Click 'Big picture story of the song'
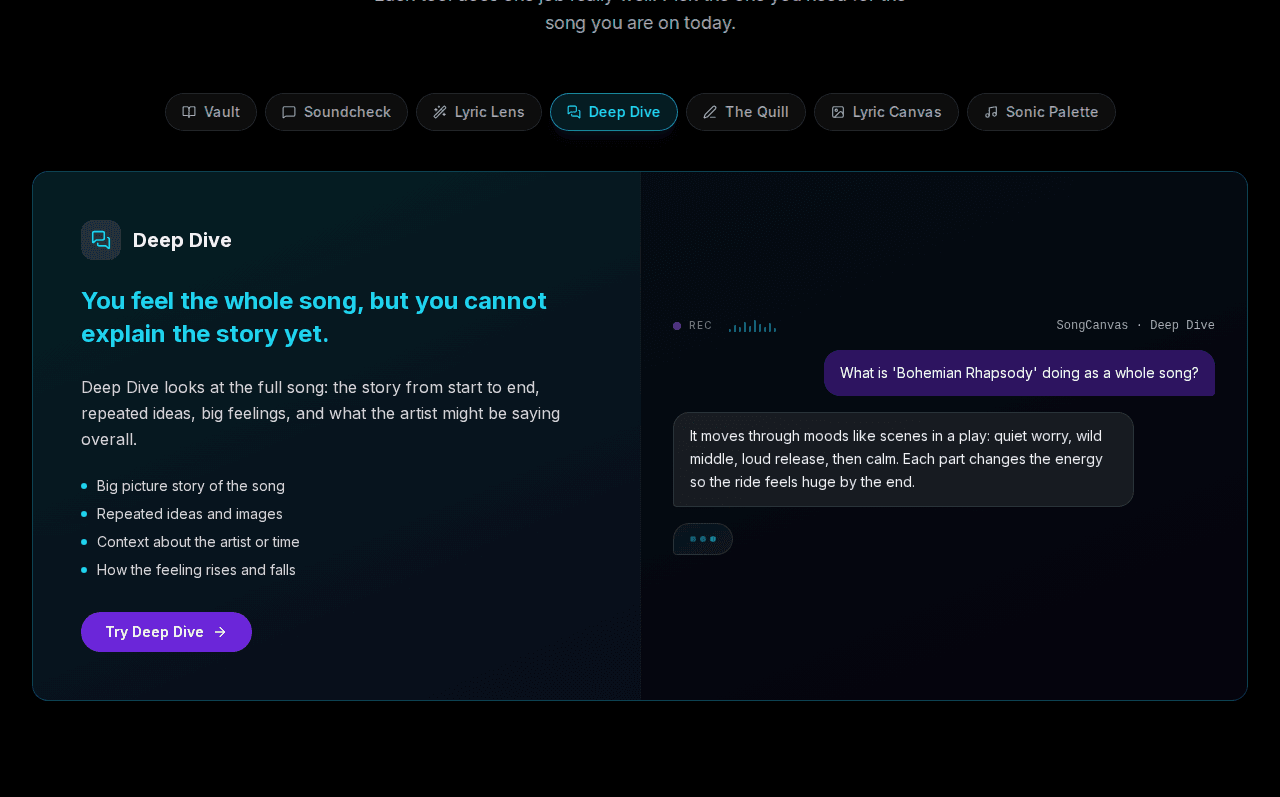Viewport: 1280px width, 797px height. click(191, 486)
